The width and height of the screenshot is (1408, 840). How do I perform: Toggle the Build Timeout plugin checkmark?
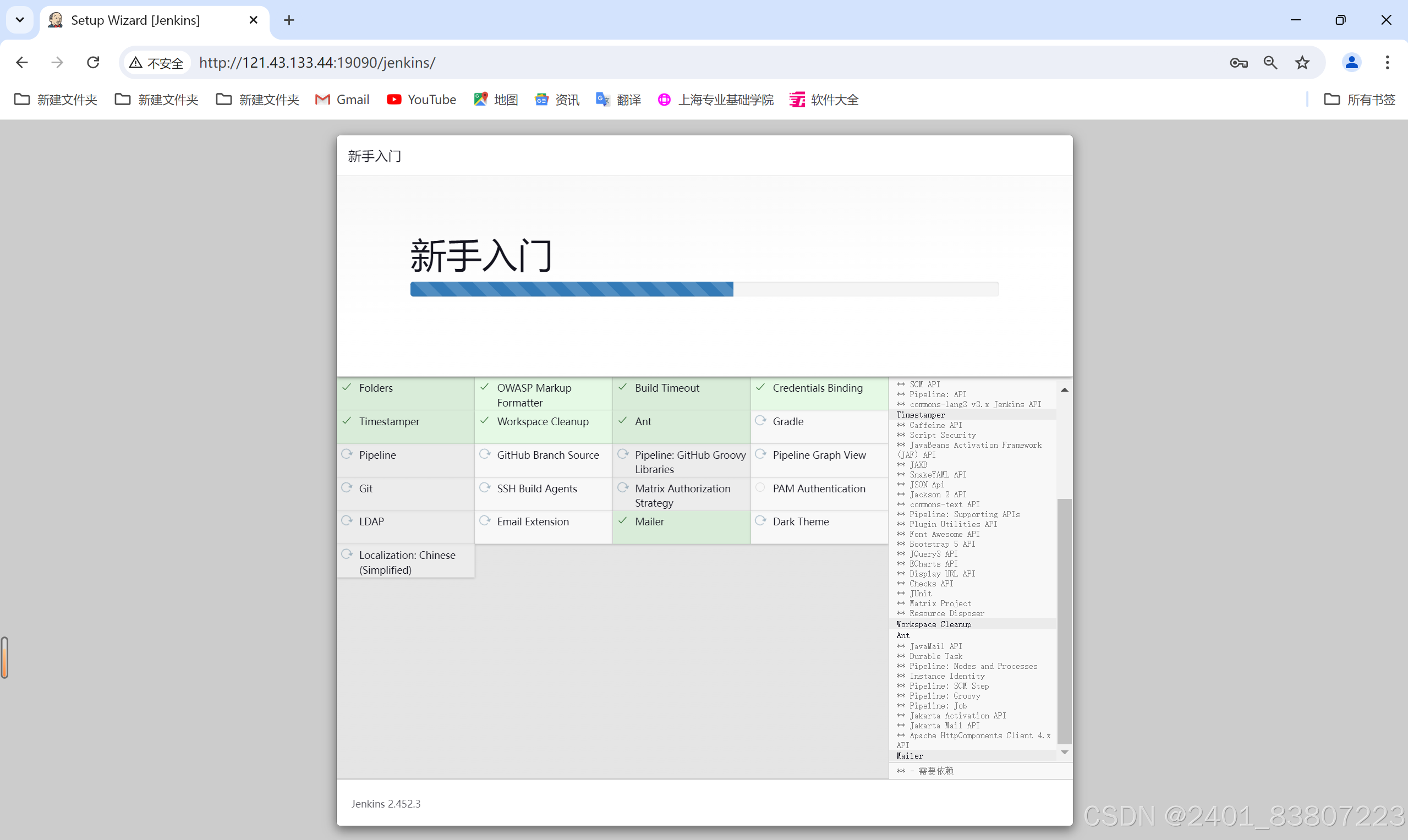623,388
